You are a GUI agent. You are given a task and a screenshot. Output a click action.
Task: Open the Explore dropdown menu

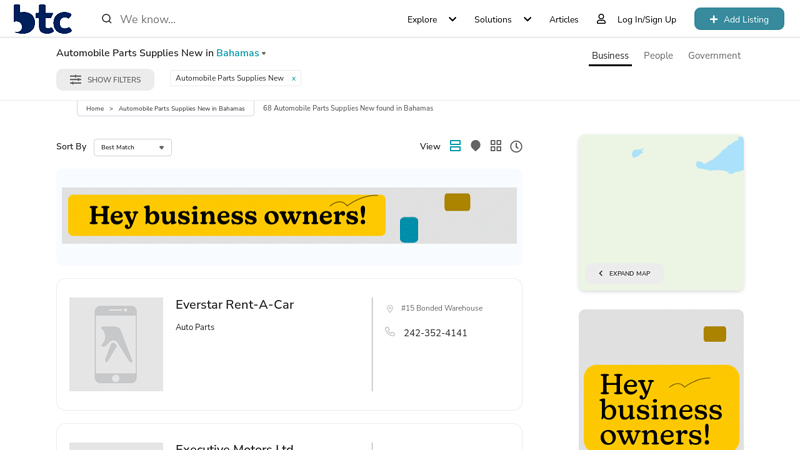point(432,19)
